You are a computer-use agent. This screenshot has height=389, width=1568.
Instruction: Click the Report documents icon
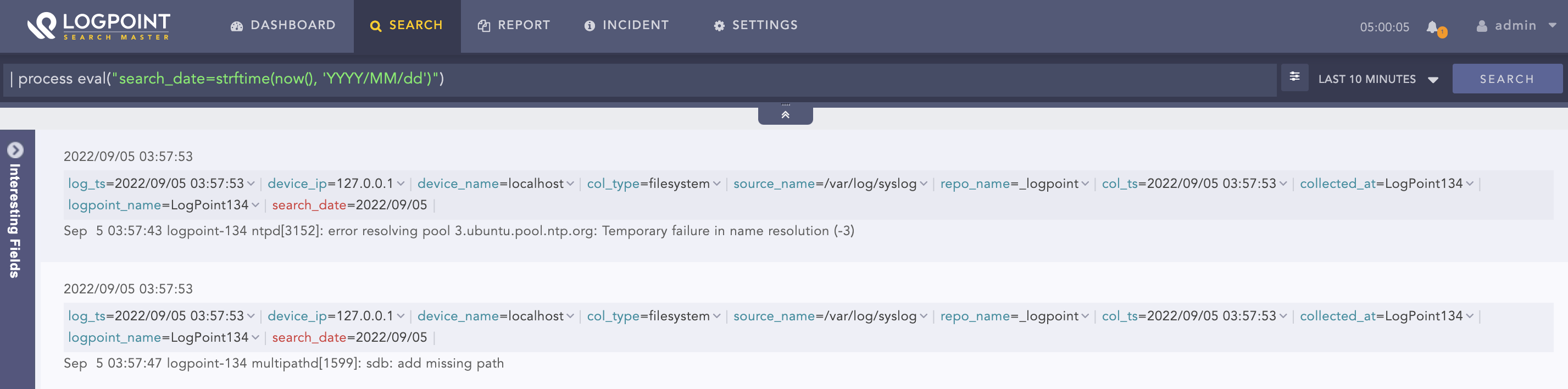(484, 26)
